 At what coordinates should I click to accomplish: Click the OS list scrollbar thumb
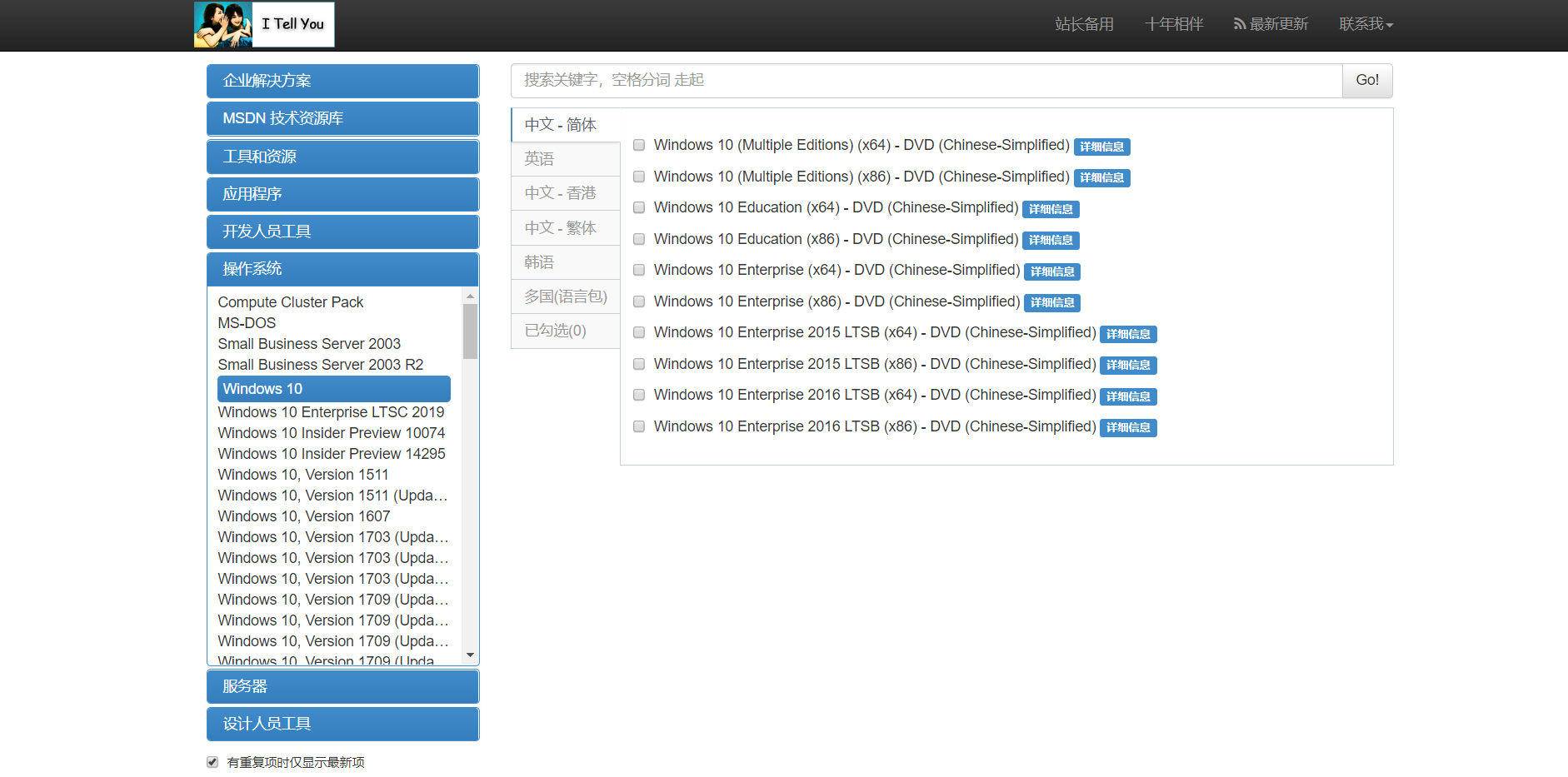click(470, 331)
